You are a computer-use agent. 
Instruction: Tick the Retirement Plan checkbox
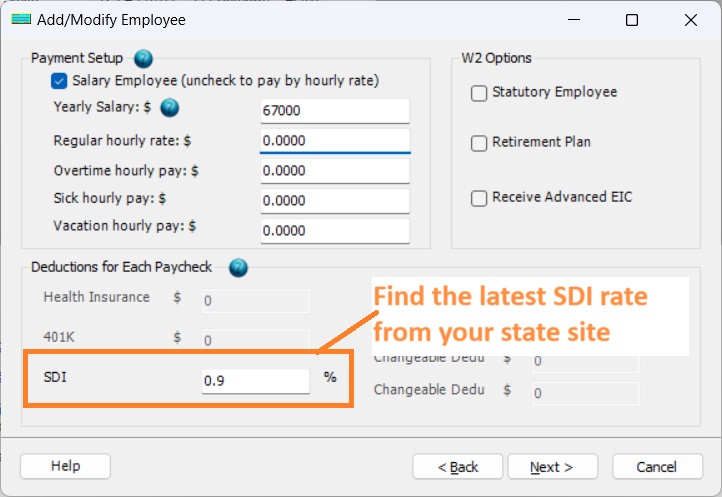point(479,143)
